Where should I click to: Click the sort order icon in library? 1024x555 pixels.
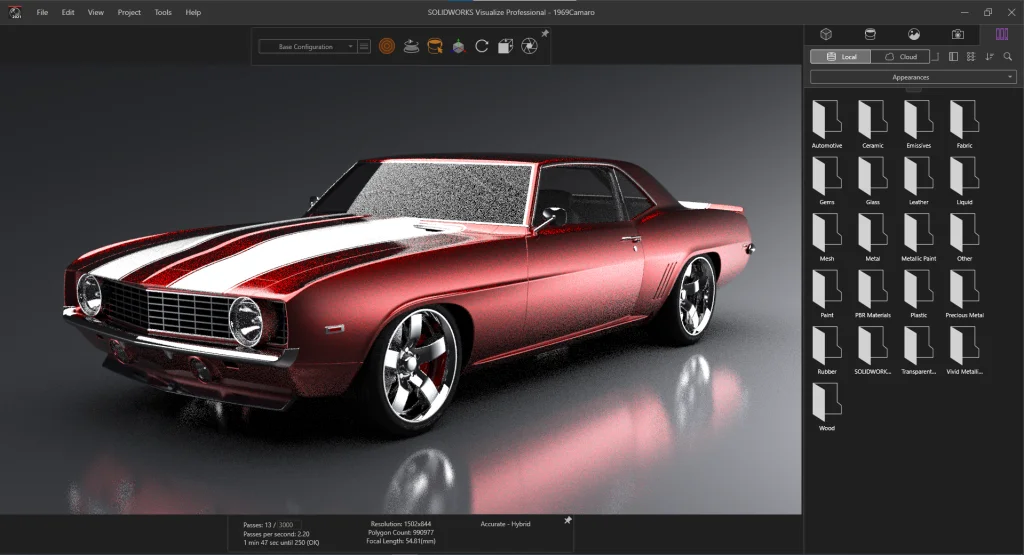coord(990,57)
